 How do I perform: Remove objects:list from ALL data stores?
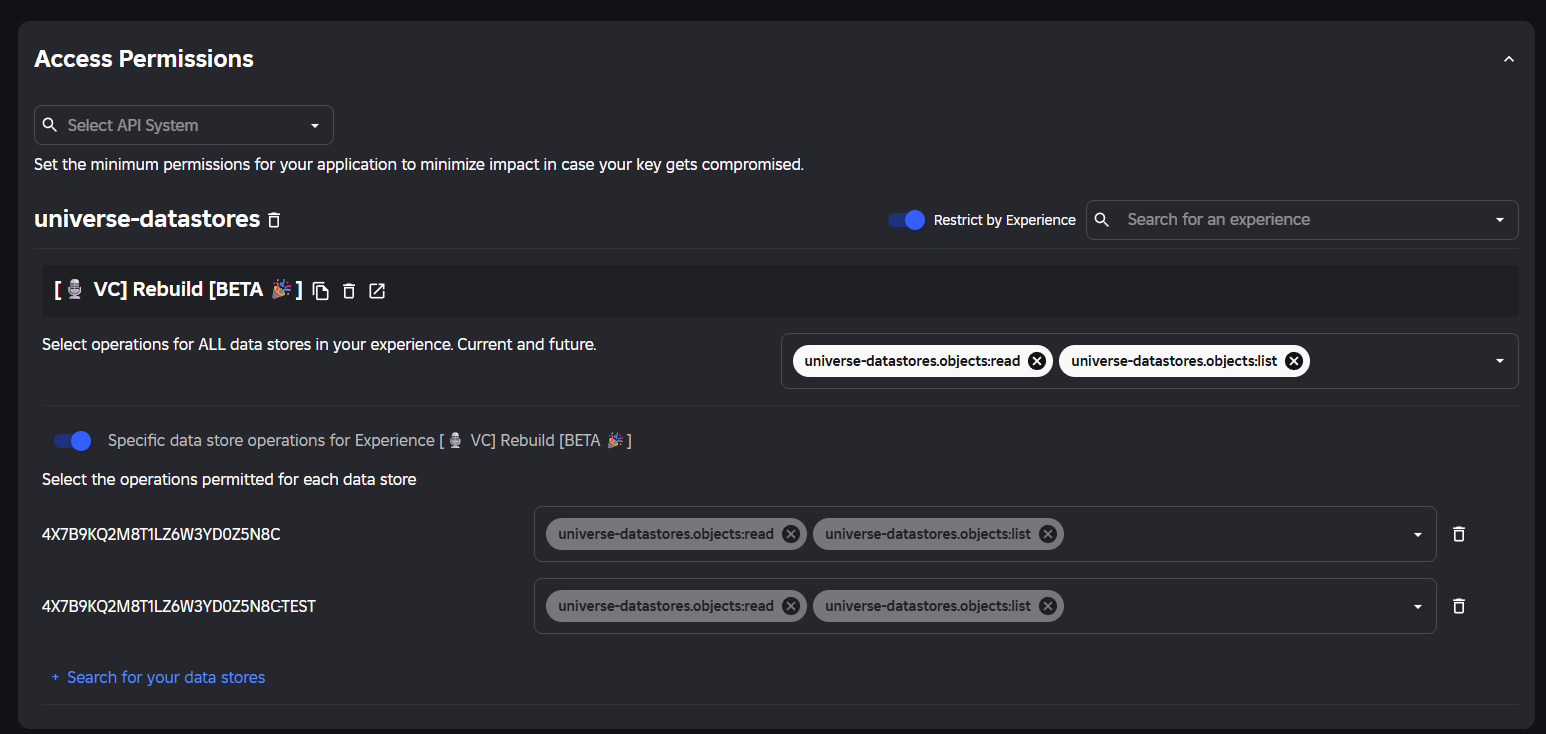pyautogui.click(x=1294, y=361)
